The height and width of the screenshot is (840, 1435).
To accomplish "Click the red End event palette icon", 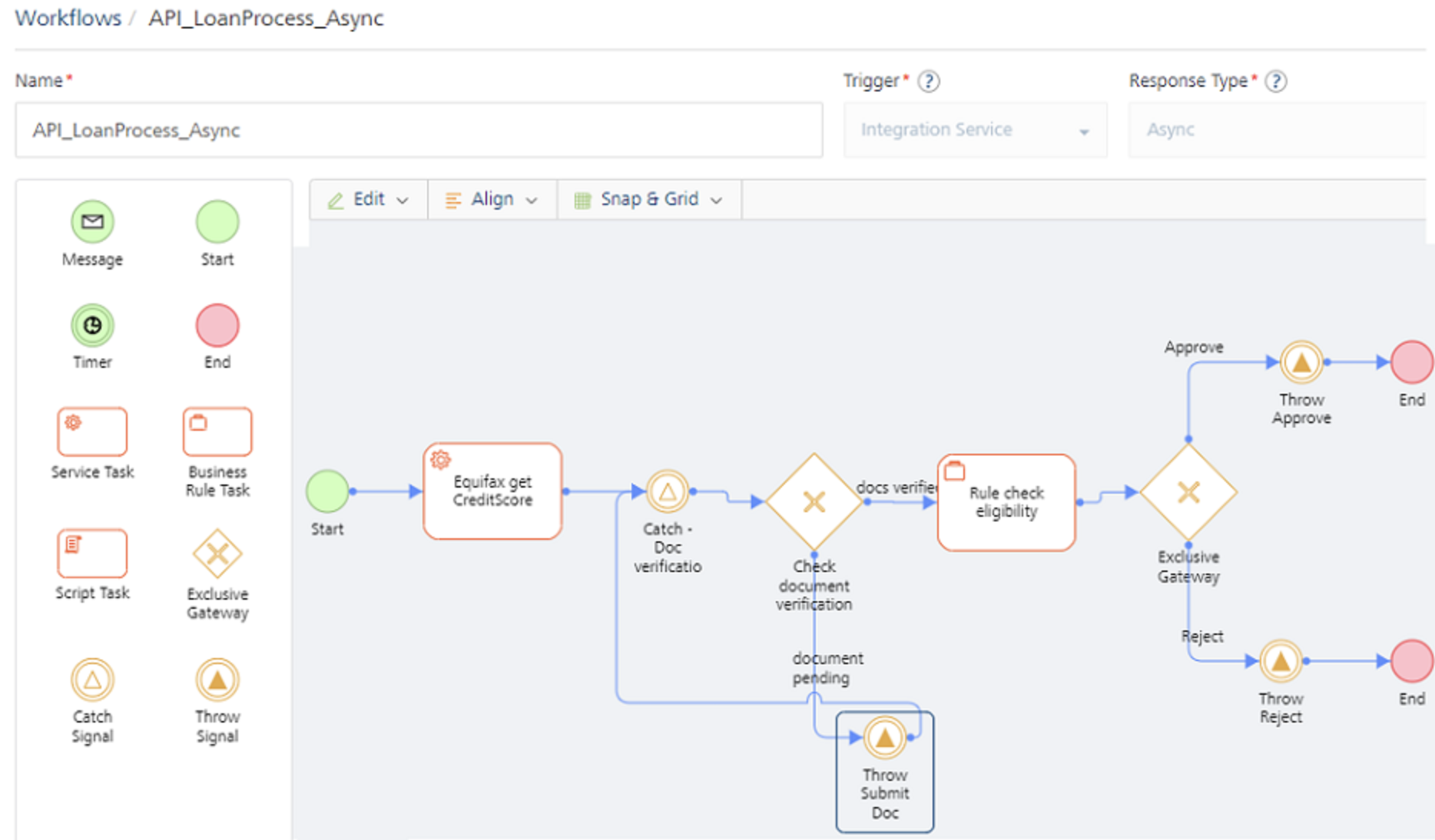I will (x=217, y=326).
